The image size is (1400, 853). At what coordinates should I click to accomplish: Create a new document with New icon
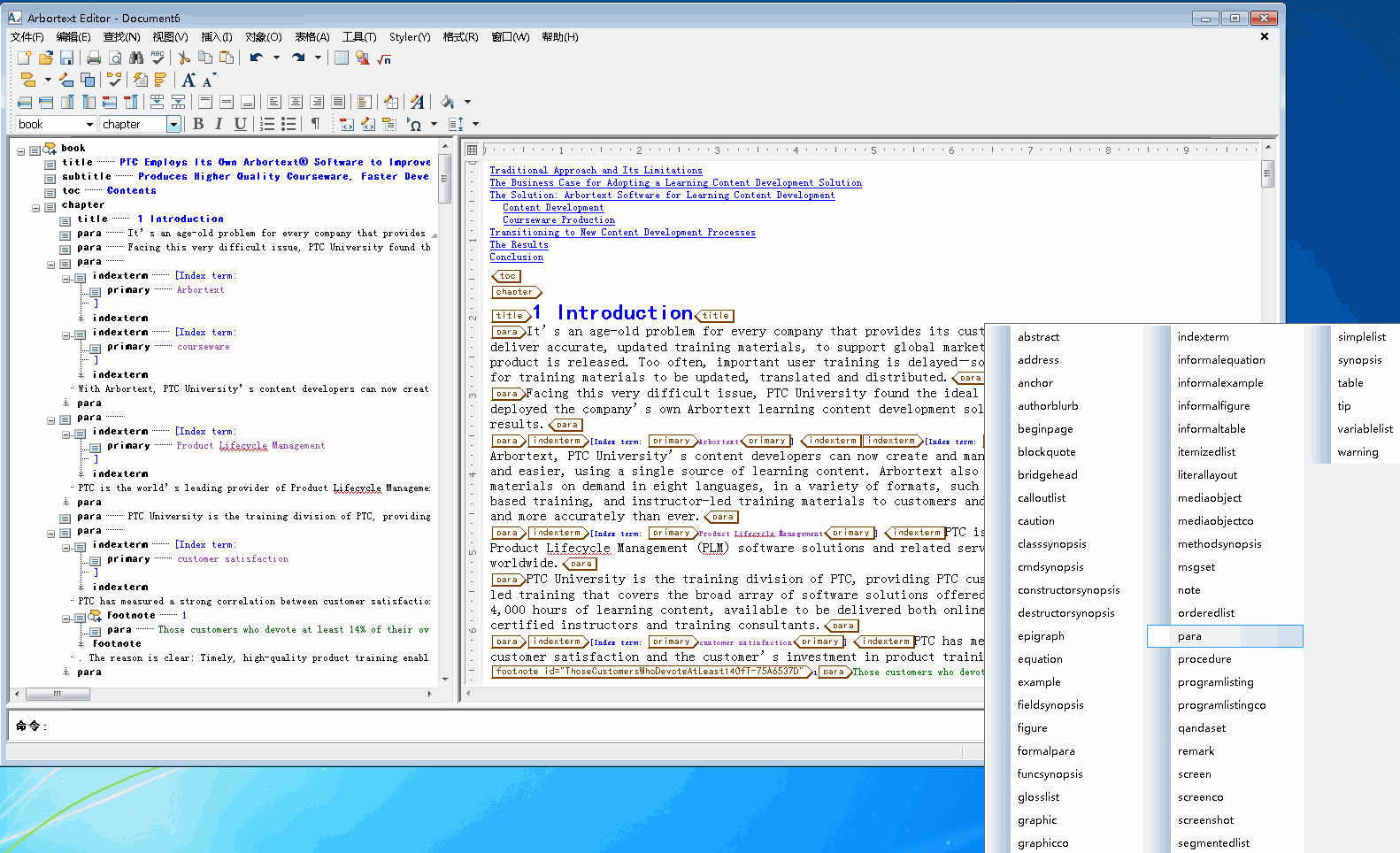pos(24,58)
